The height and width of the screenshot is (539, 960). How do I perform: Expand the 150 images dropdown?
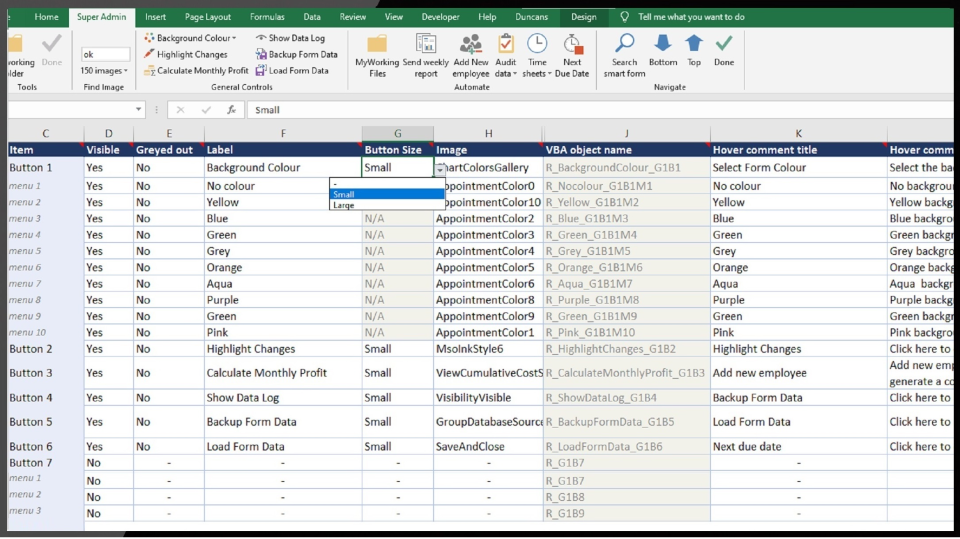104,70
